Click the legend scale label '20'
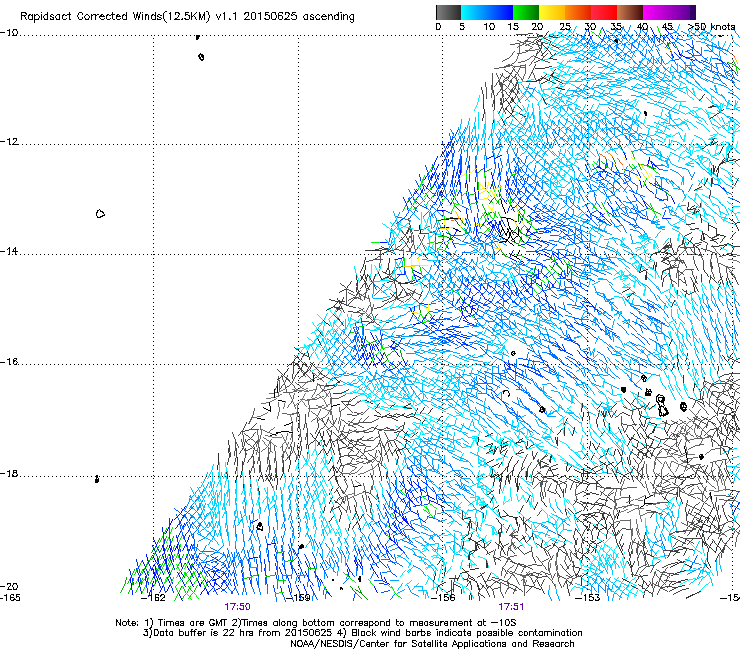The height and width of the screenshot is (650, 740). (x=537, y=27)
